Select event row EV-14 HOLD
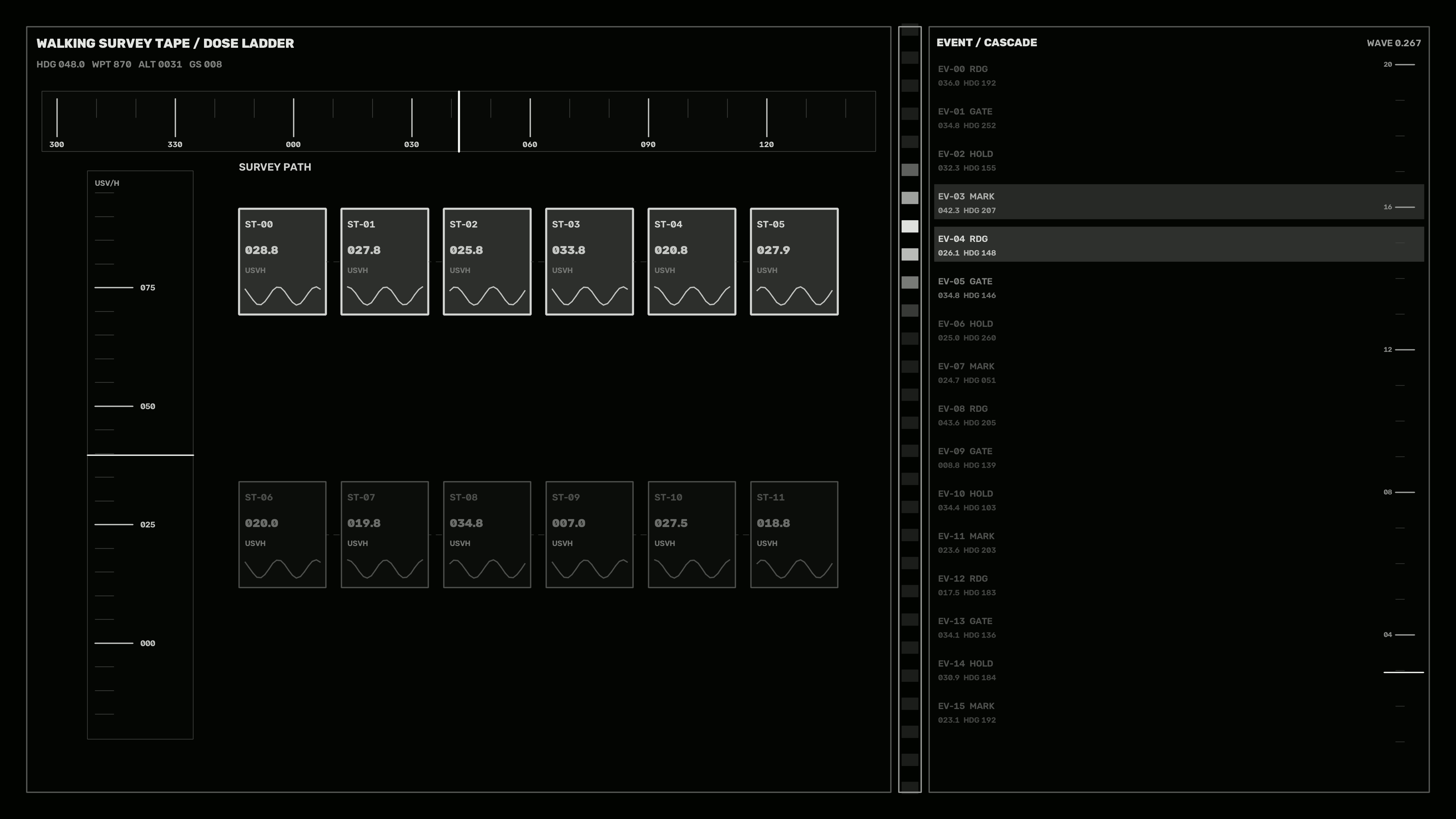Screen dimensions: 1456x819 [x=1178, y=668]
